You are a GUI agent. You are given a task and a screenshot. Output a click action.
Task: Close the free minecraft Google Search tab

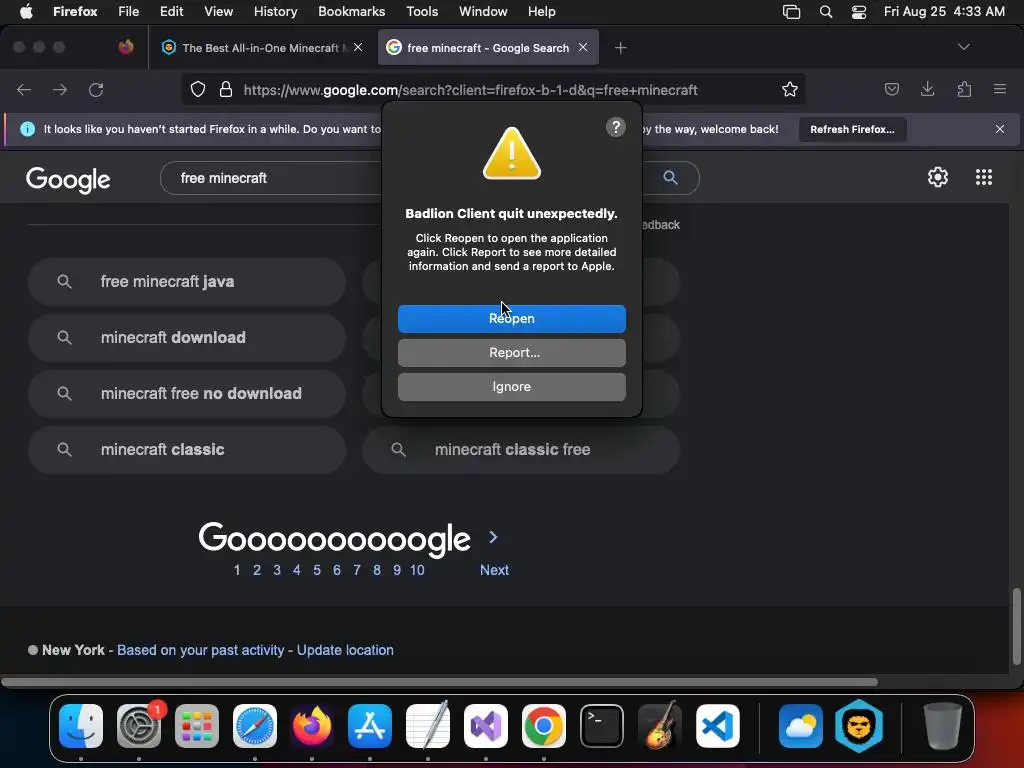[x=583, y=47]
